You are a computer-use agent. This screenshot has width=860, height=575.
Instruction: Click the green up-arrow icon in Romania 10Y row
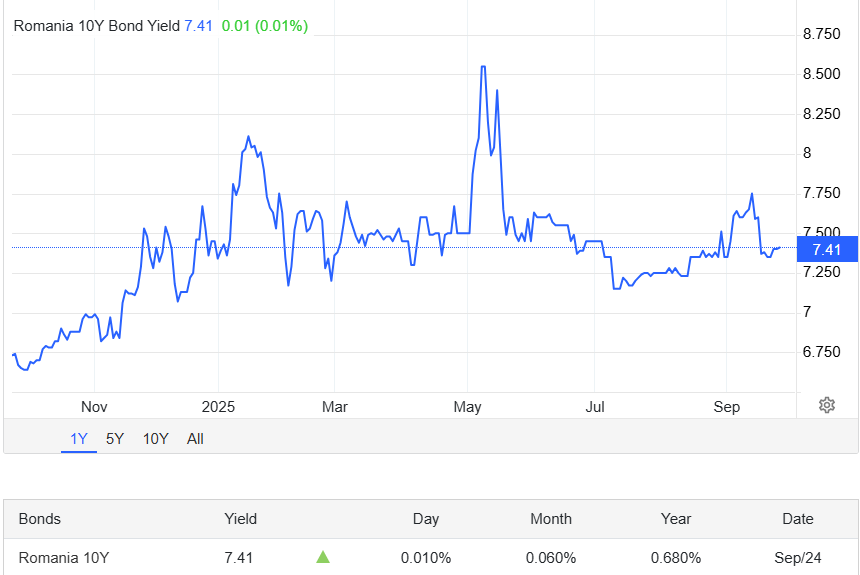tap(323, 557)
